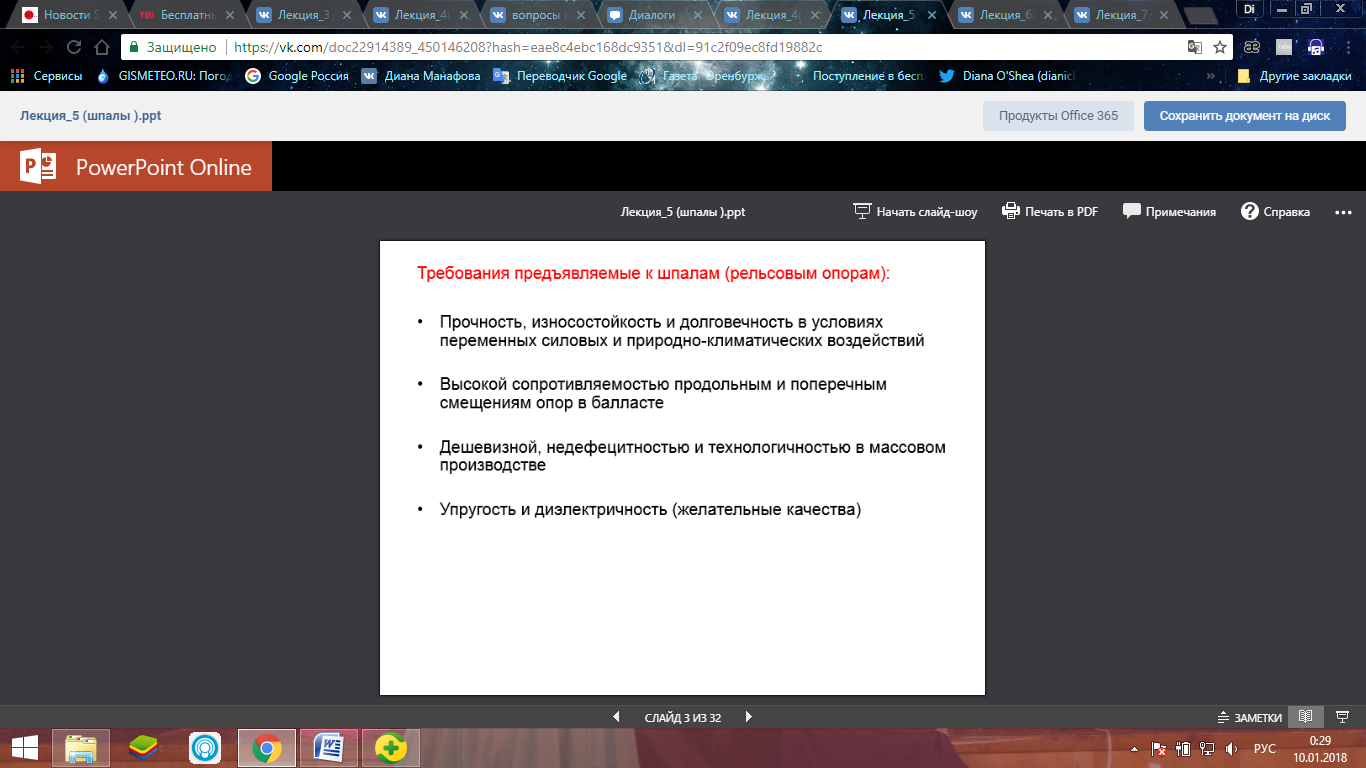Screen dimensions: 1366x768
Task: Advance to next slide arrow
Action: pyautogui.click(x=748, y=717)
